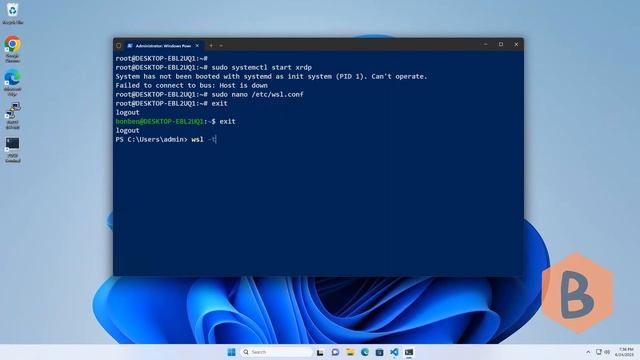Click the window icon left of the PowerShell tab

click(119, 46)
